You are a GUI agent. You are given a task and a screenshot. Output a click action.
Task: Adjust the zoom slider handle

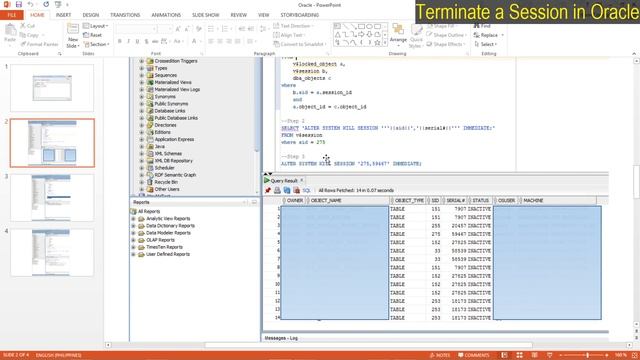587,355
